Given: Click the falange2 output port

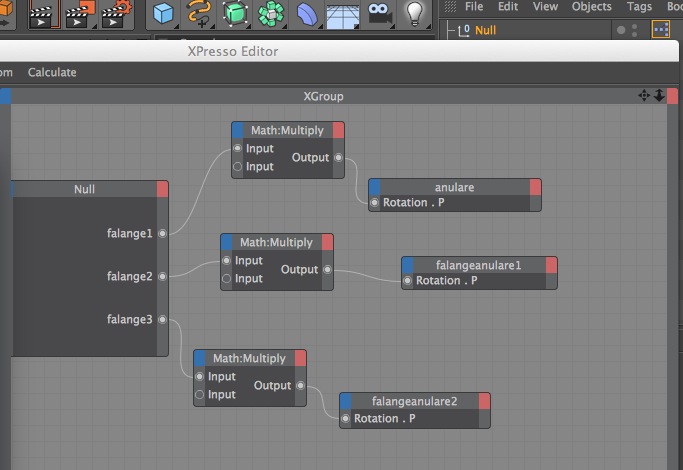Looking at the screenshot, I should [x=162, y=276].
